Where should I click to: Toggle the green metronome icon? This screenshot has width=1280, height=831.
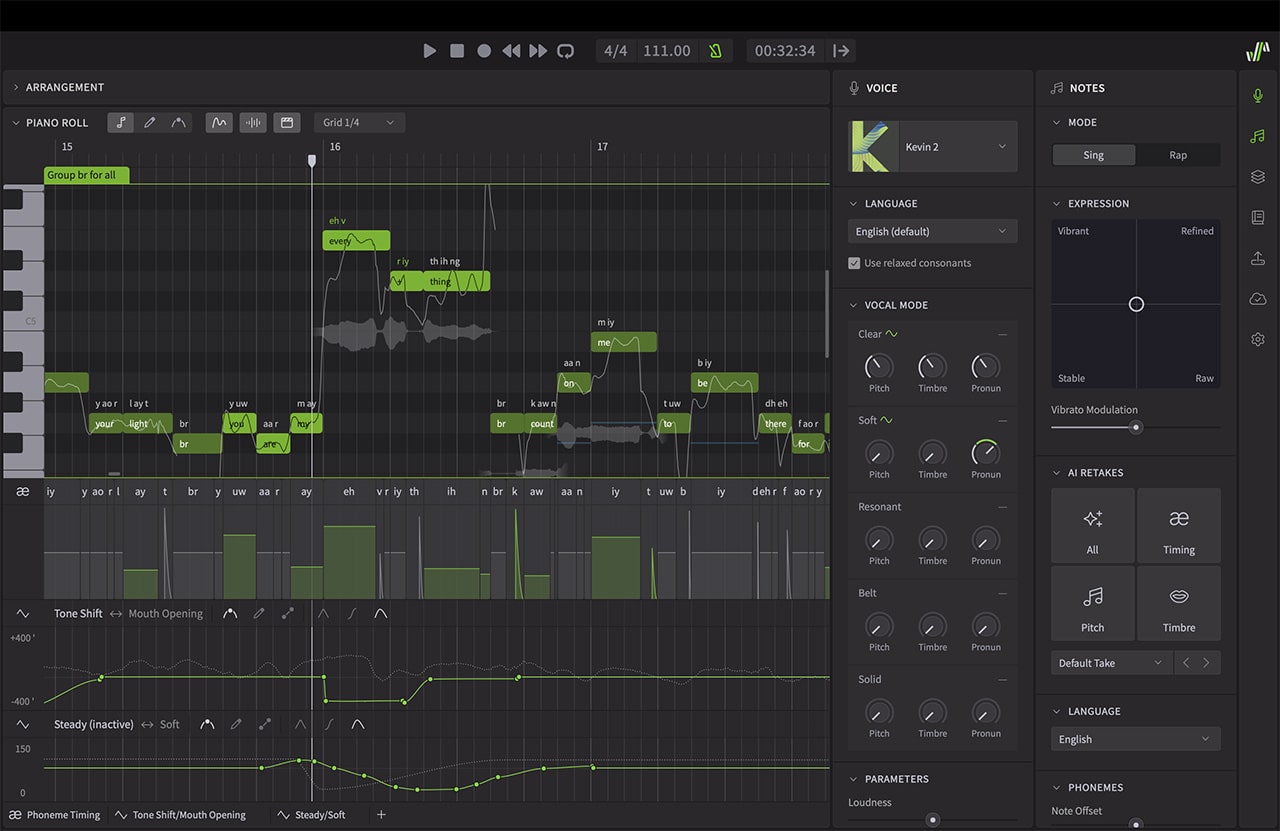[715, 51]
